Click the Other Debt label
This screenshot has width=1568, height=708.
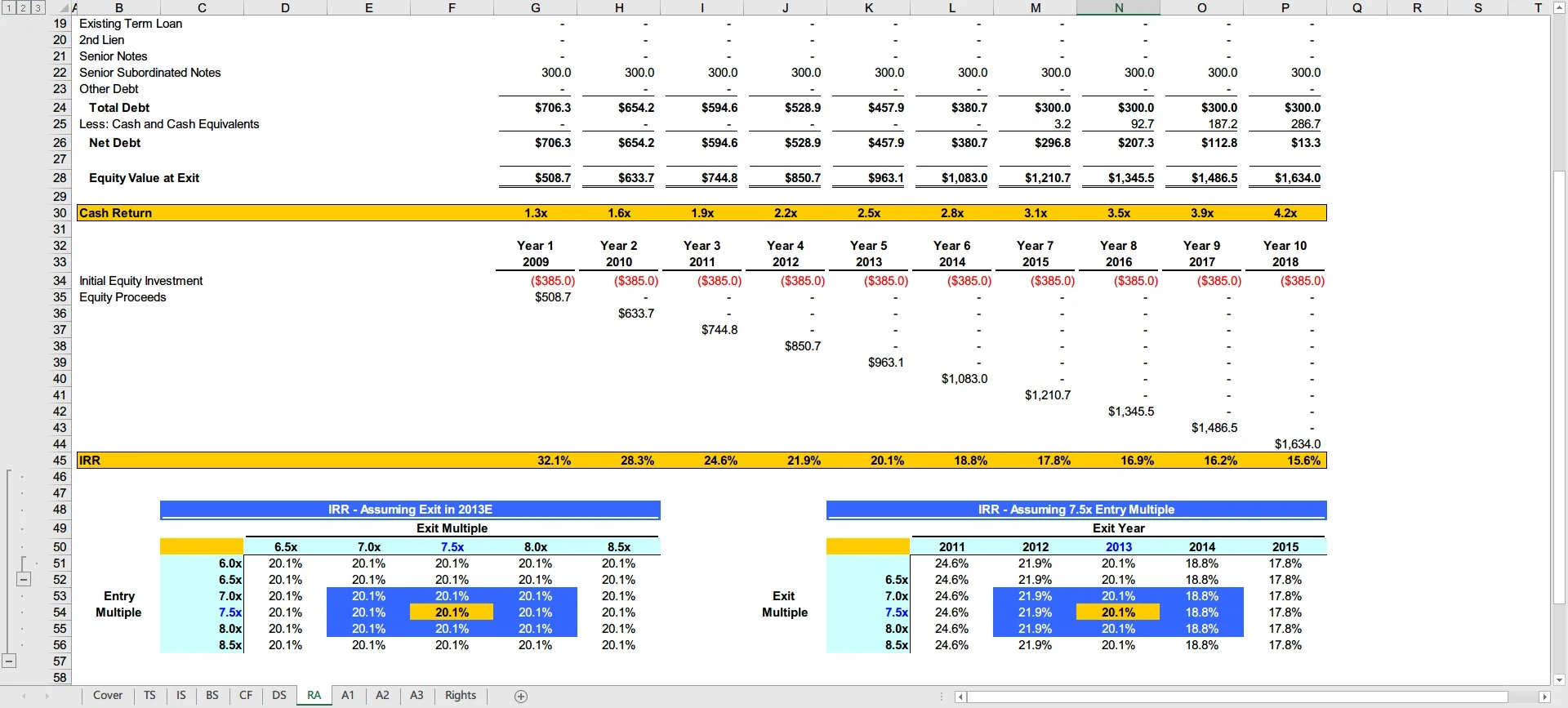pyautogui.click(x=109, y=89)
